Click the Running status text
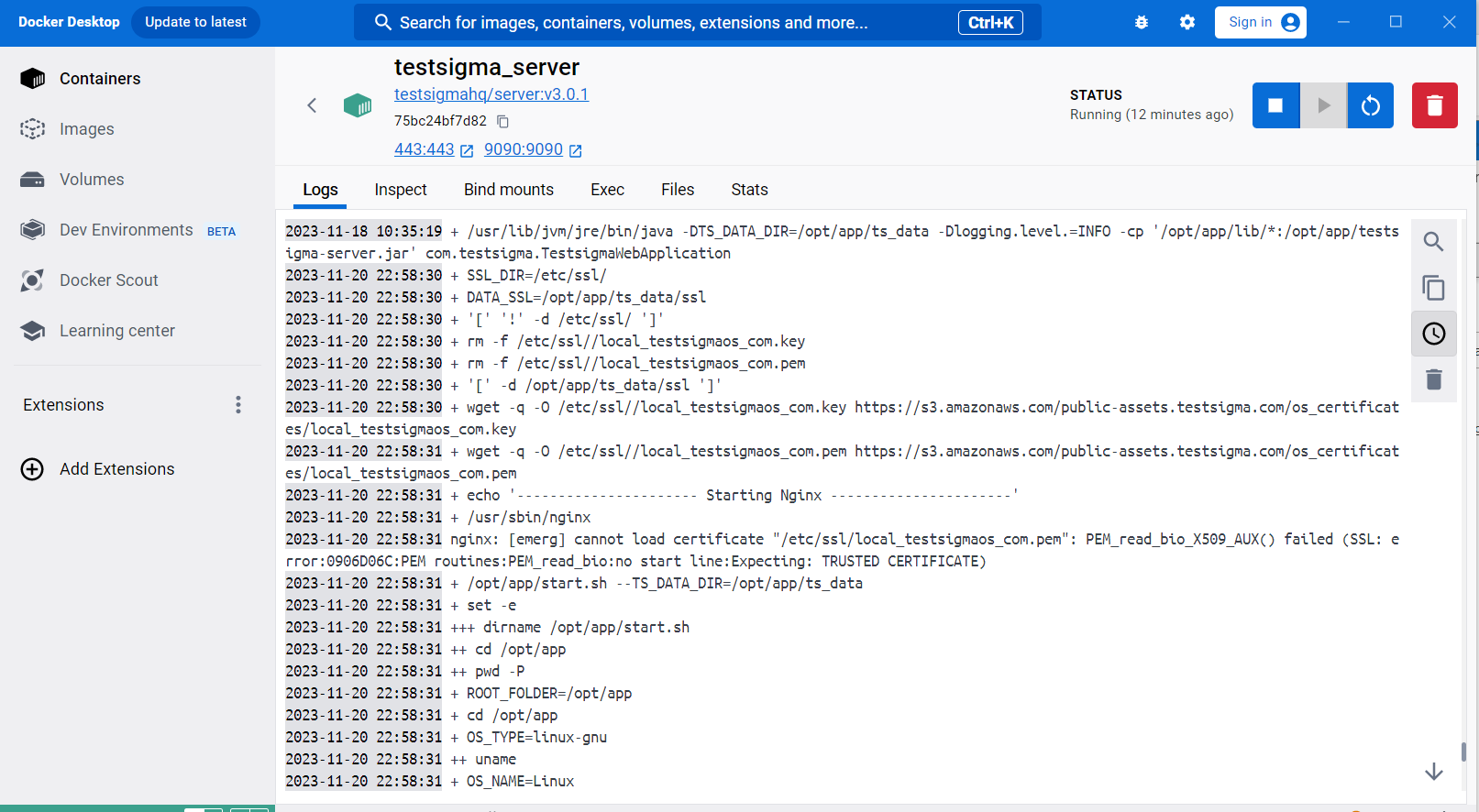1479x812 pixels. [1152, 115]
